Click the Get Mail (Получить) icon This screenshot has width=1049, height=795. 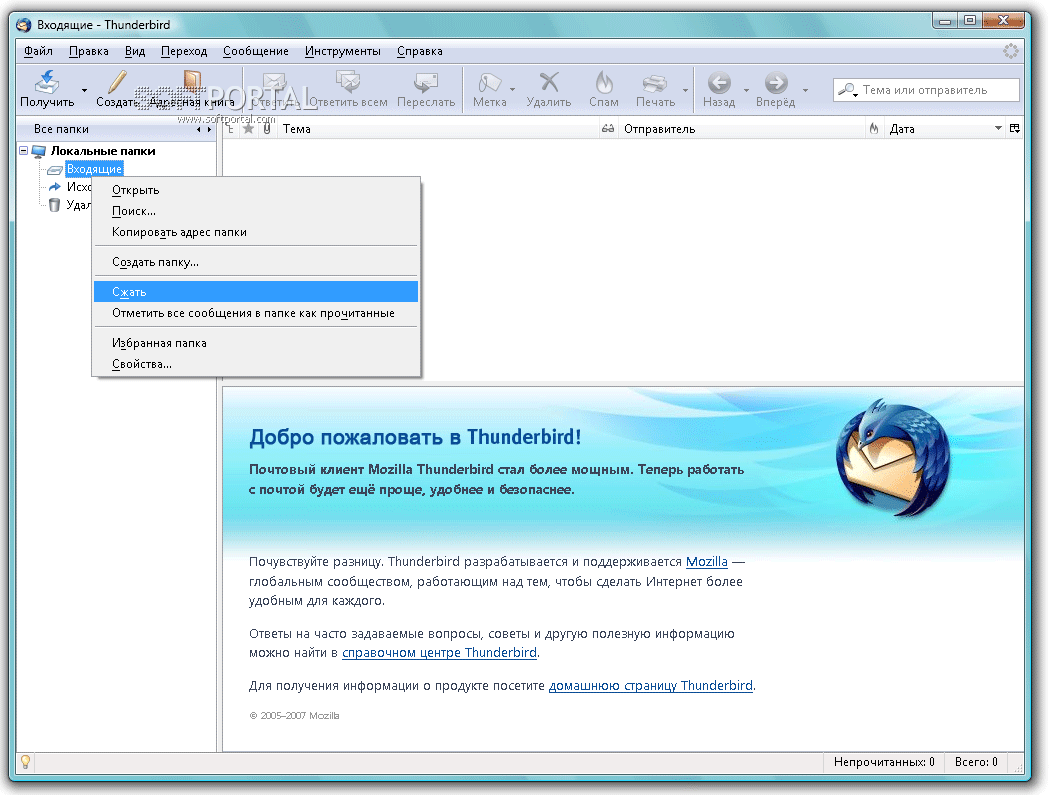coord(47,82)
